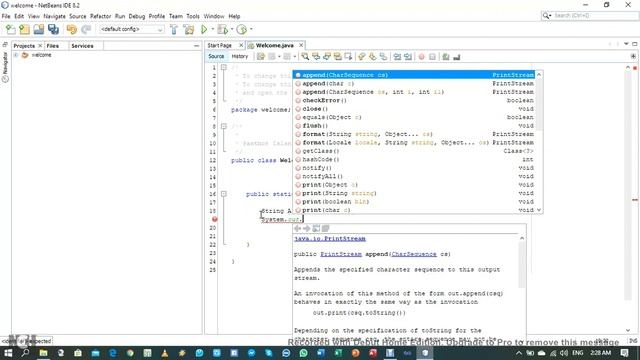Click the javadoc popup vertical scrollbar
640x360 pixels.
pyautogui.click(x=522, y=265)
